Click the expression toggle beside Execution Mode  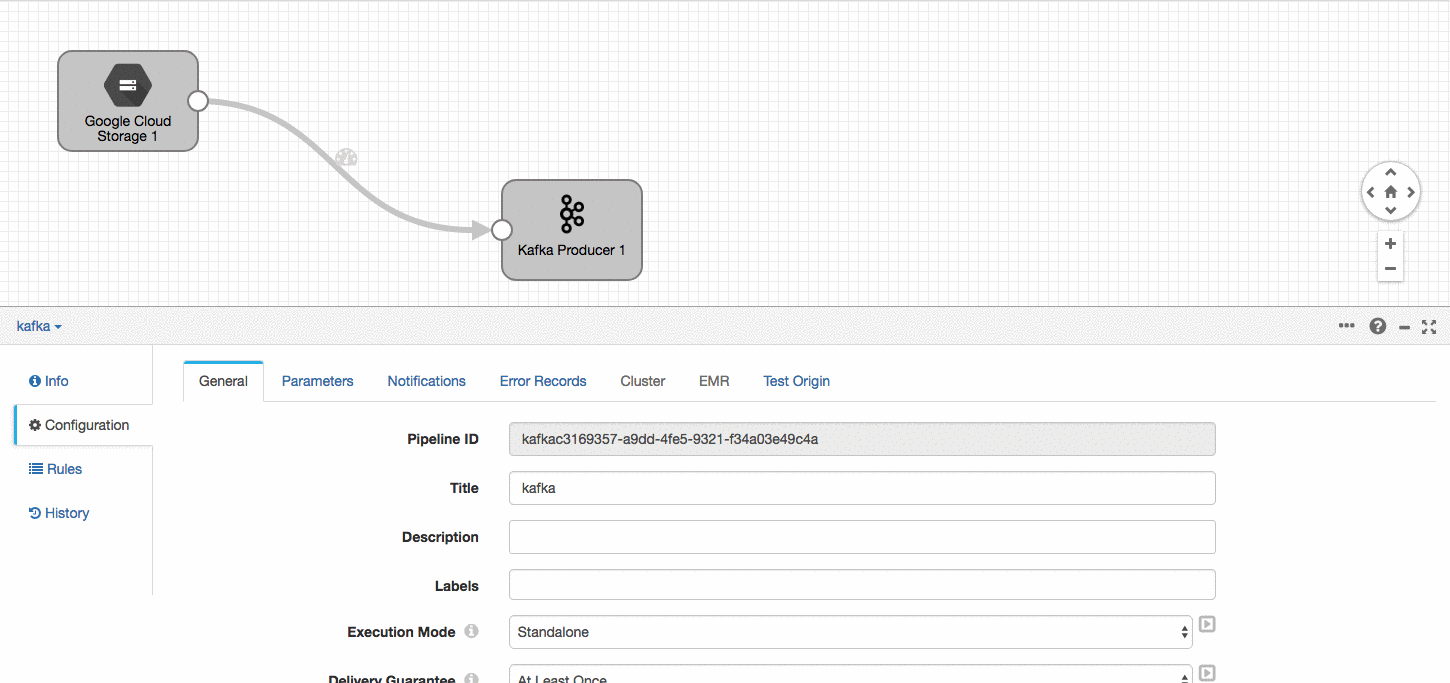[1207, 624]
